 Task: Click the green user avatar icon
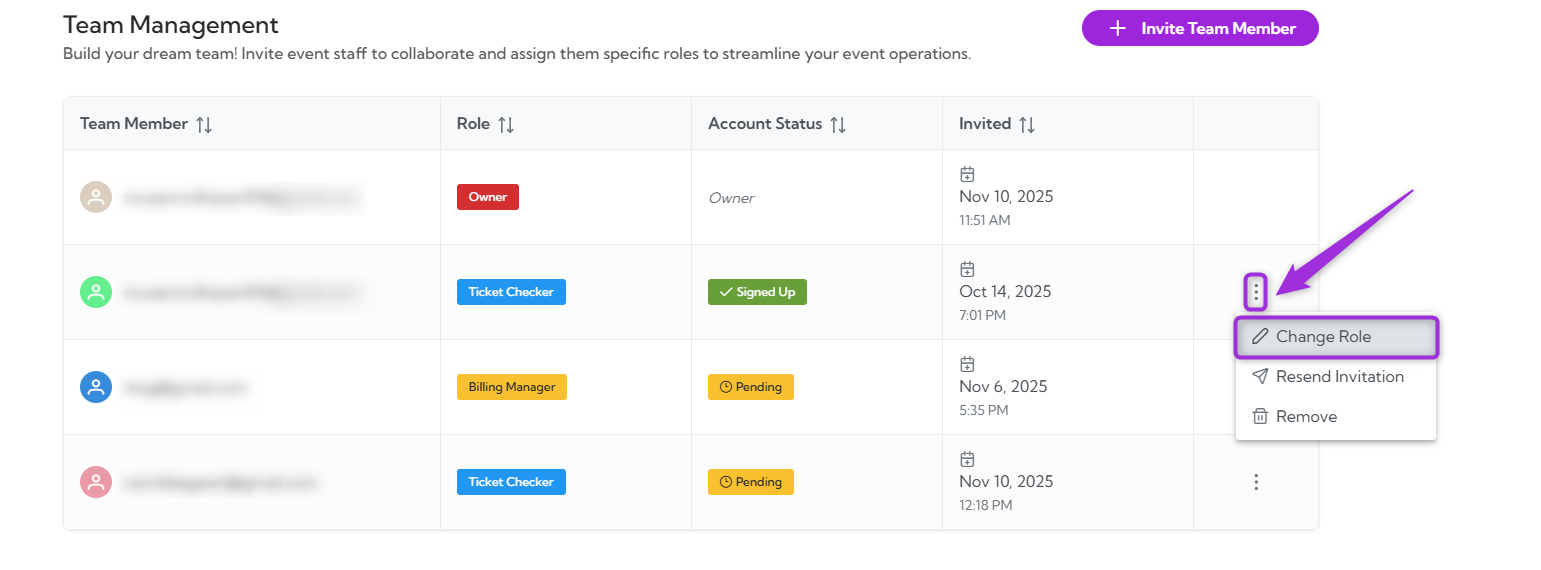click(x=96, y=292)
